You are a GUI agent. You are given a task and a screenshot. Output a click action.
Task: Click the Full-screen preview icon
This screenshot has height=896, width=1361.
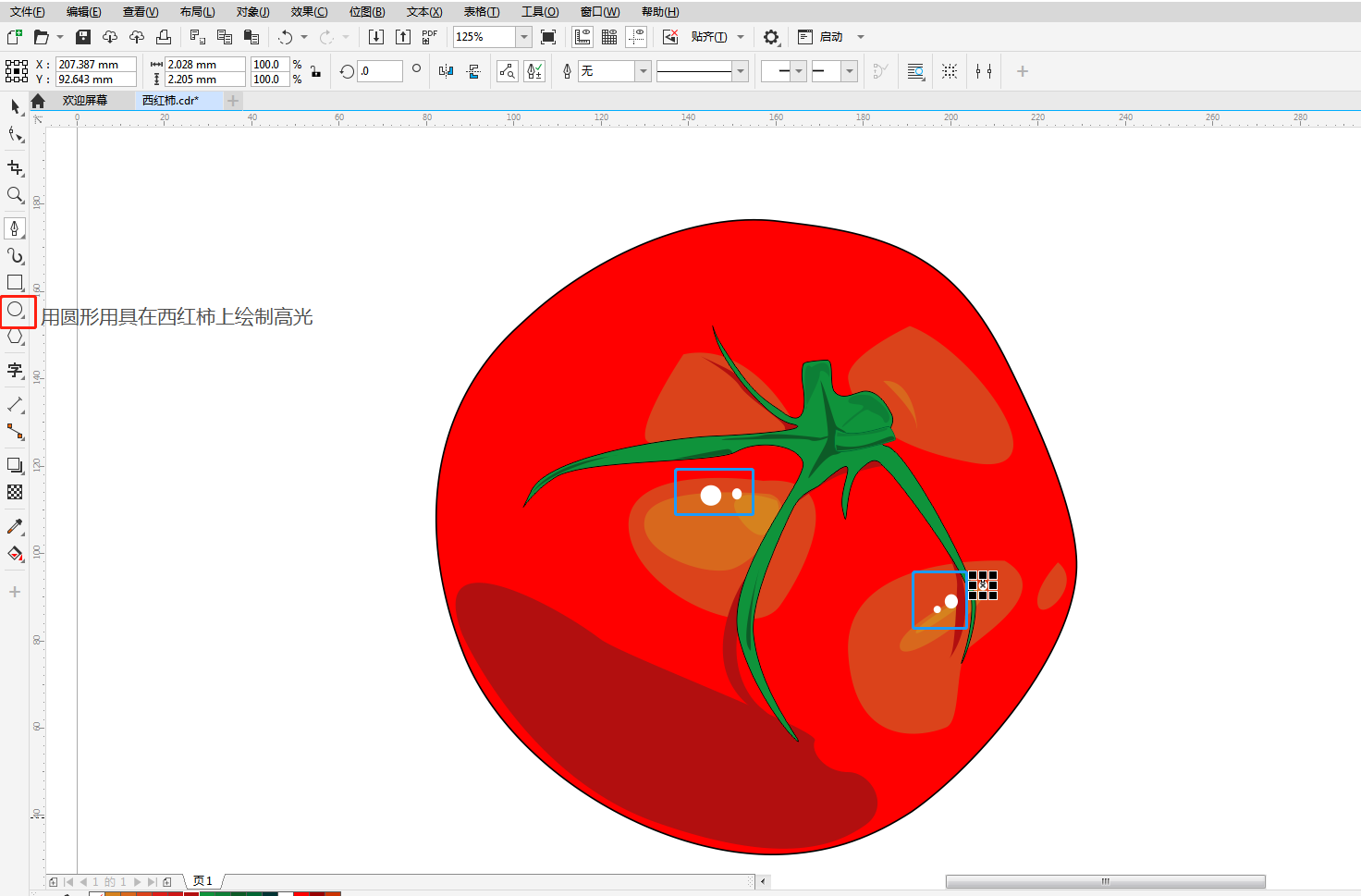click(548, 37)
